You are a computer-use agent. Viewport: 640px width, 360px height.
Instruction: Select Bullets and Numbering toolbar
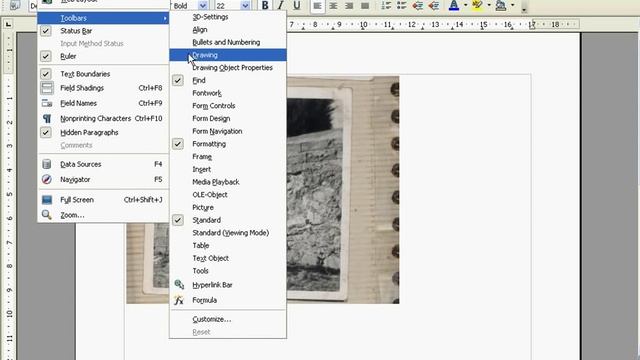pos(228,42)
